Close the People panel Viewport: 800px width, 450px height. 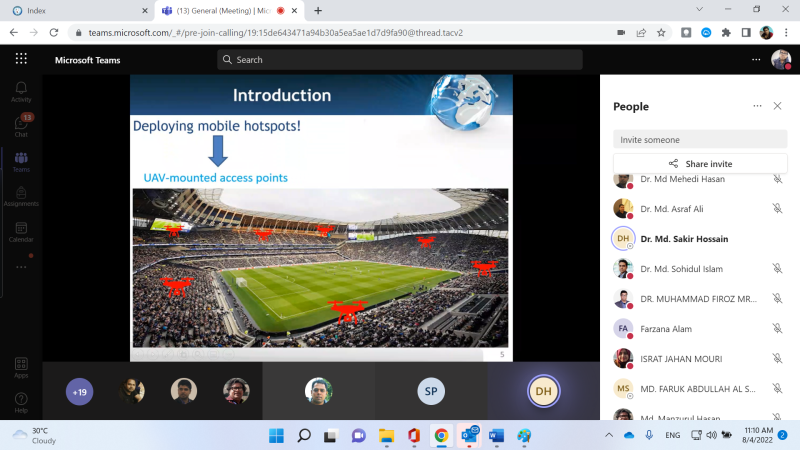coord(777,106)
